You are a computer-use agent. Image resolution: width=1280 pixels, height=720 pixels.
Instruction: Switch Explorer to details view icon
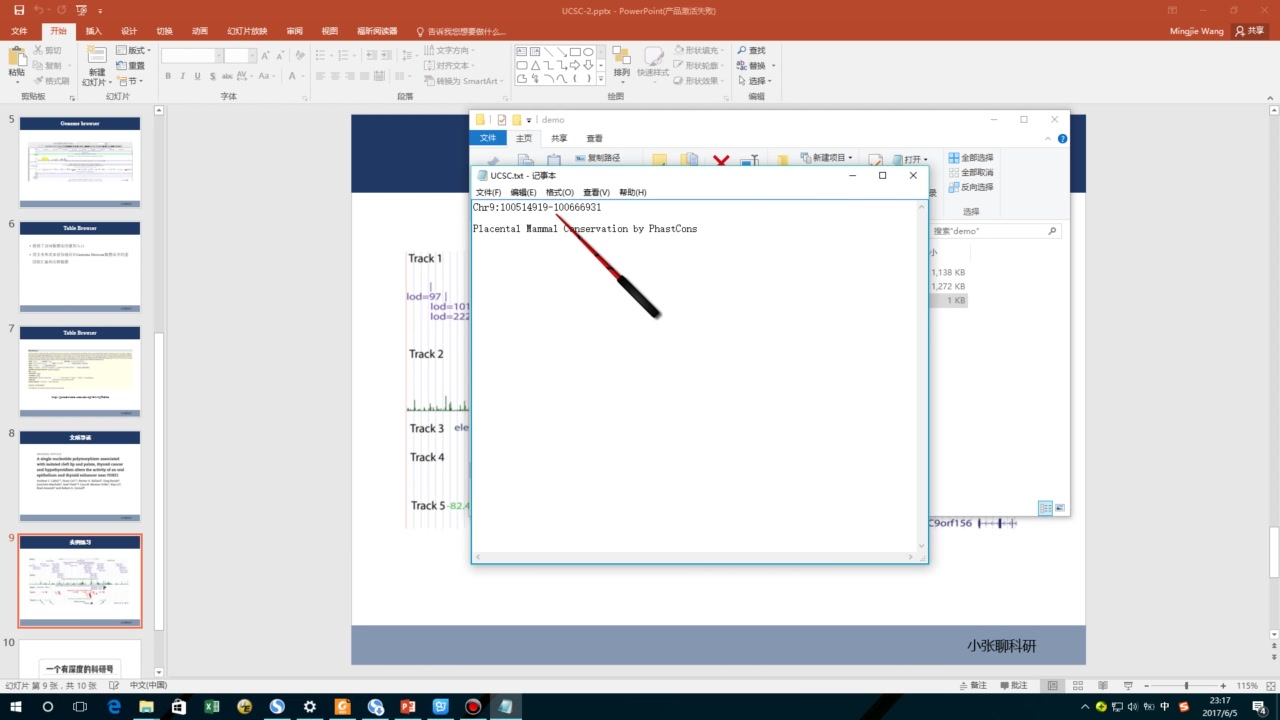click(1045, 508)
